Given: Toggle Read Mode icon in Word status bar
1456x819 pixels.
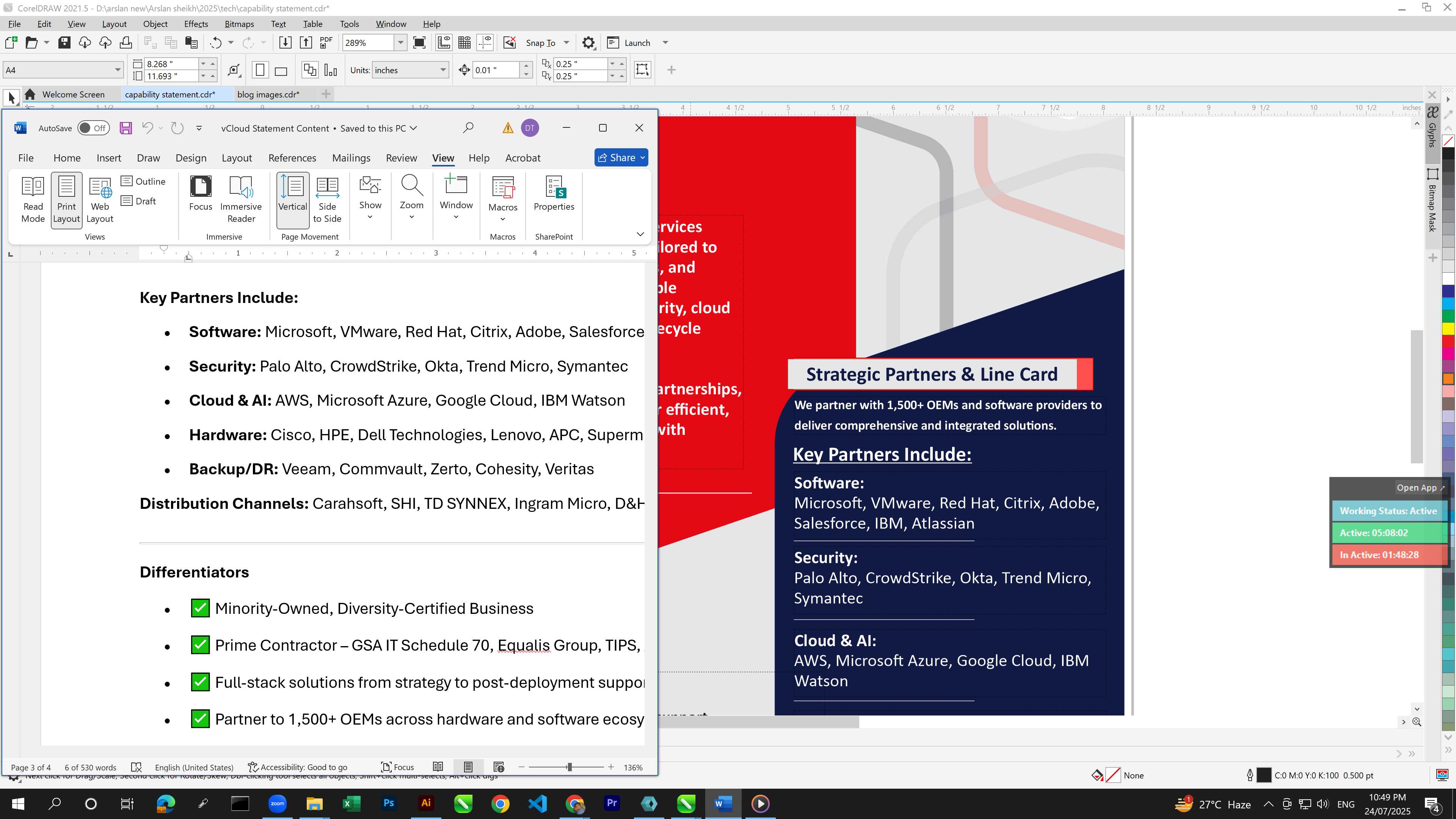Looking at the screenshot, I should 438,767.
